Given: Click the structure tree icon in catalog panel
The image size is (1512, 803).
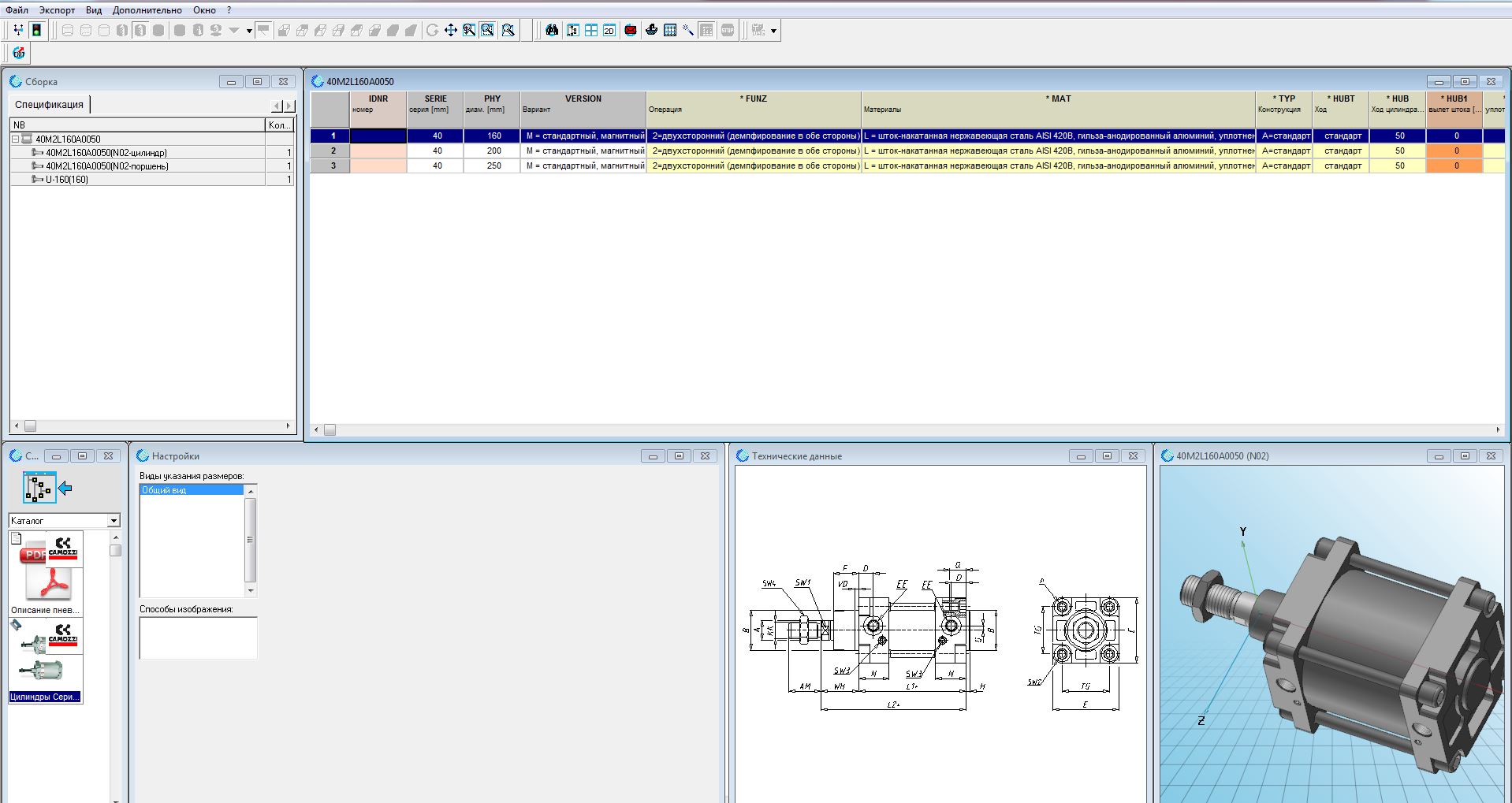Looking at the screenshot, I should 39,488.
